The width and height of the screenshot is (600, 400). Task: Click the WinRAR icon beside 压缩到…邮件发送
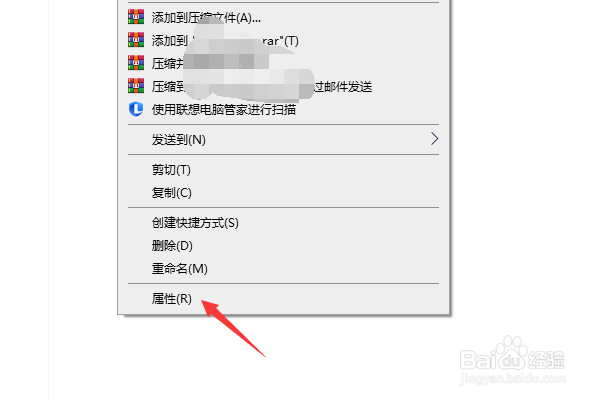click(136, 86)
